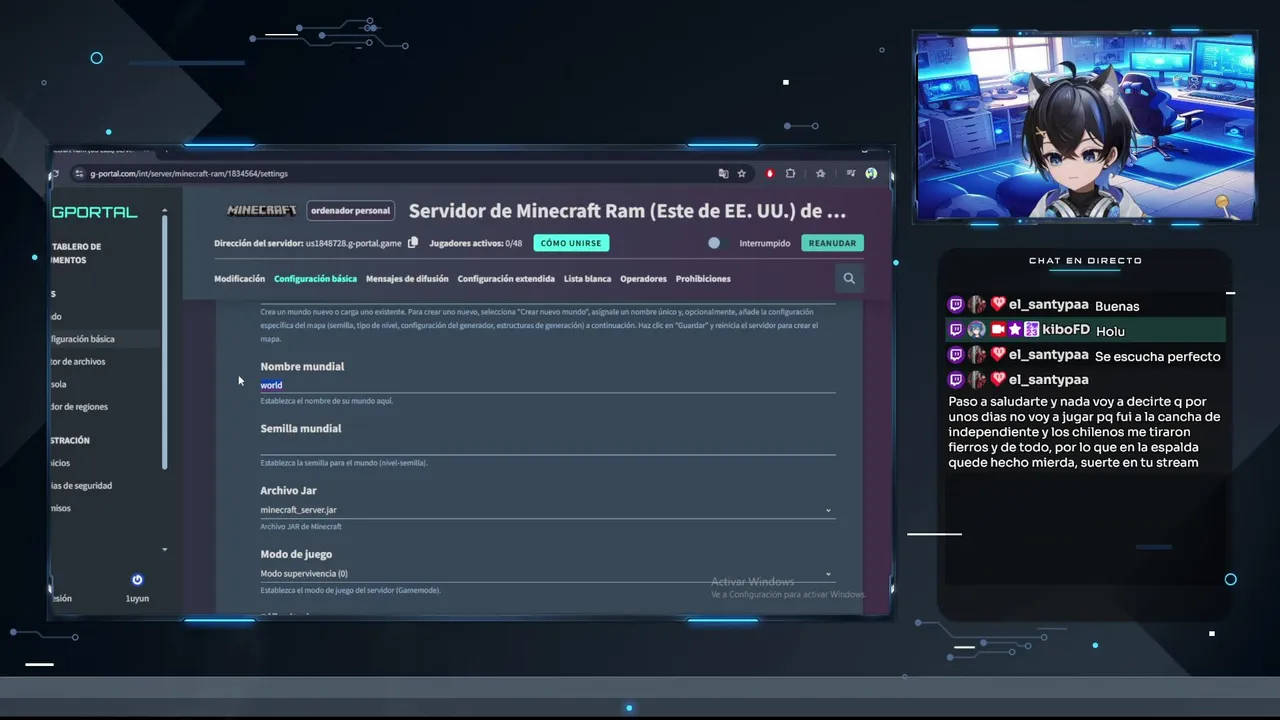This screenshot has height=720, width=1280.
Task: Bookmark the page with the address bar star
Action: coord(742,173)
